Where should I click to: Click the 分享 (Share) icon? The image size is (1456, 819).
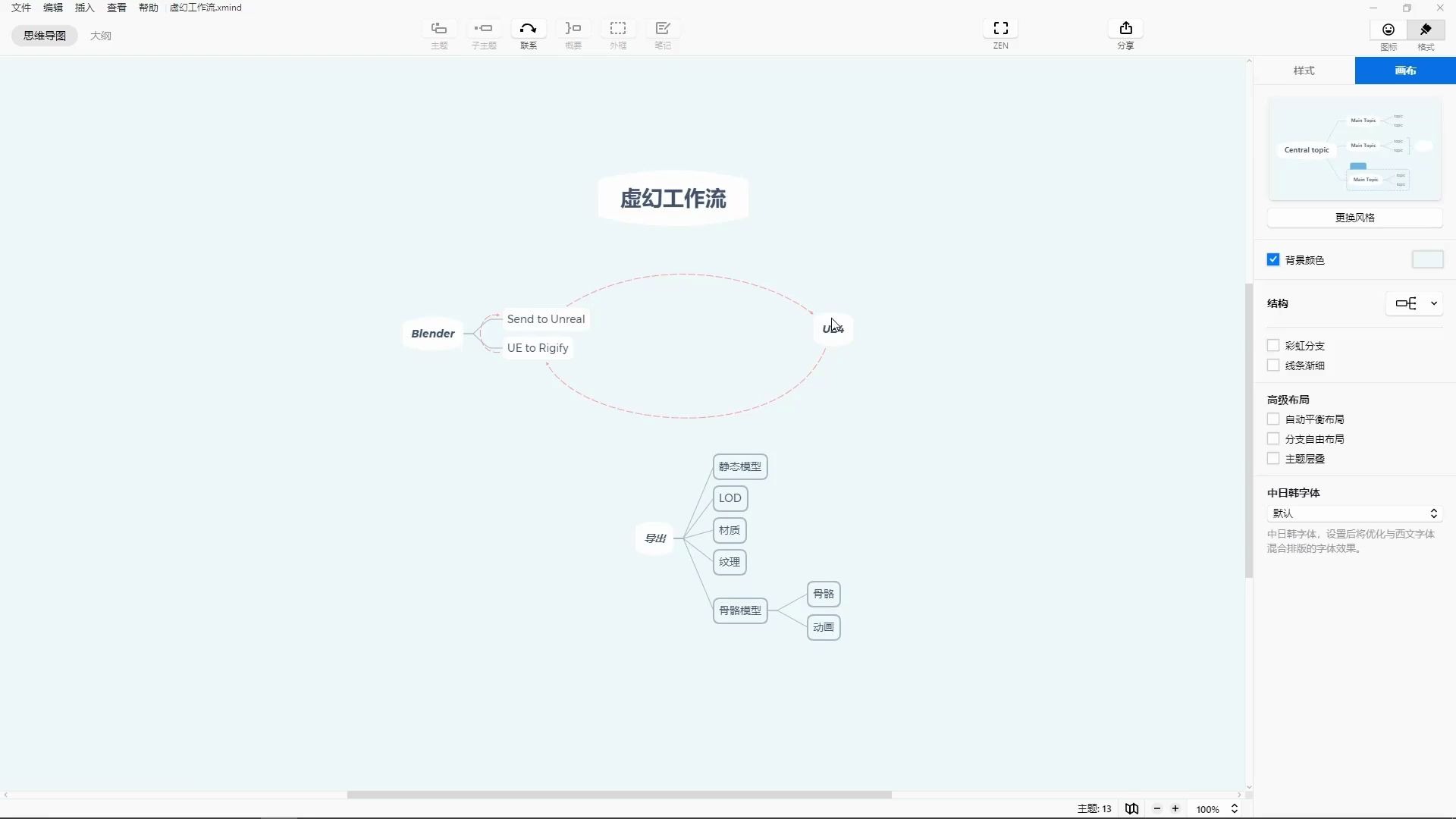click(1126, 28)
